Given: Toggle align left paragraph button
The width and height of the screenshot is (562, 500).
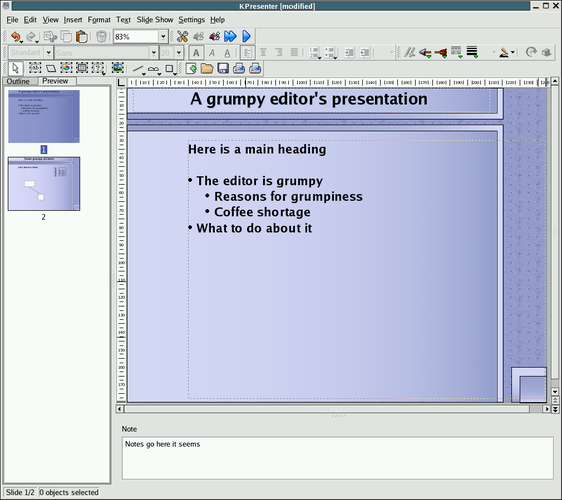Looking at the screenshot, I should [247, 53].
